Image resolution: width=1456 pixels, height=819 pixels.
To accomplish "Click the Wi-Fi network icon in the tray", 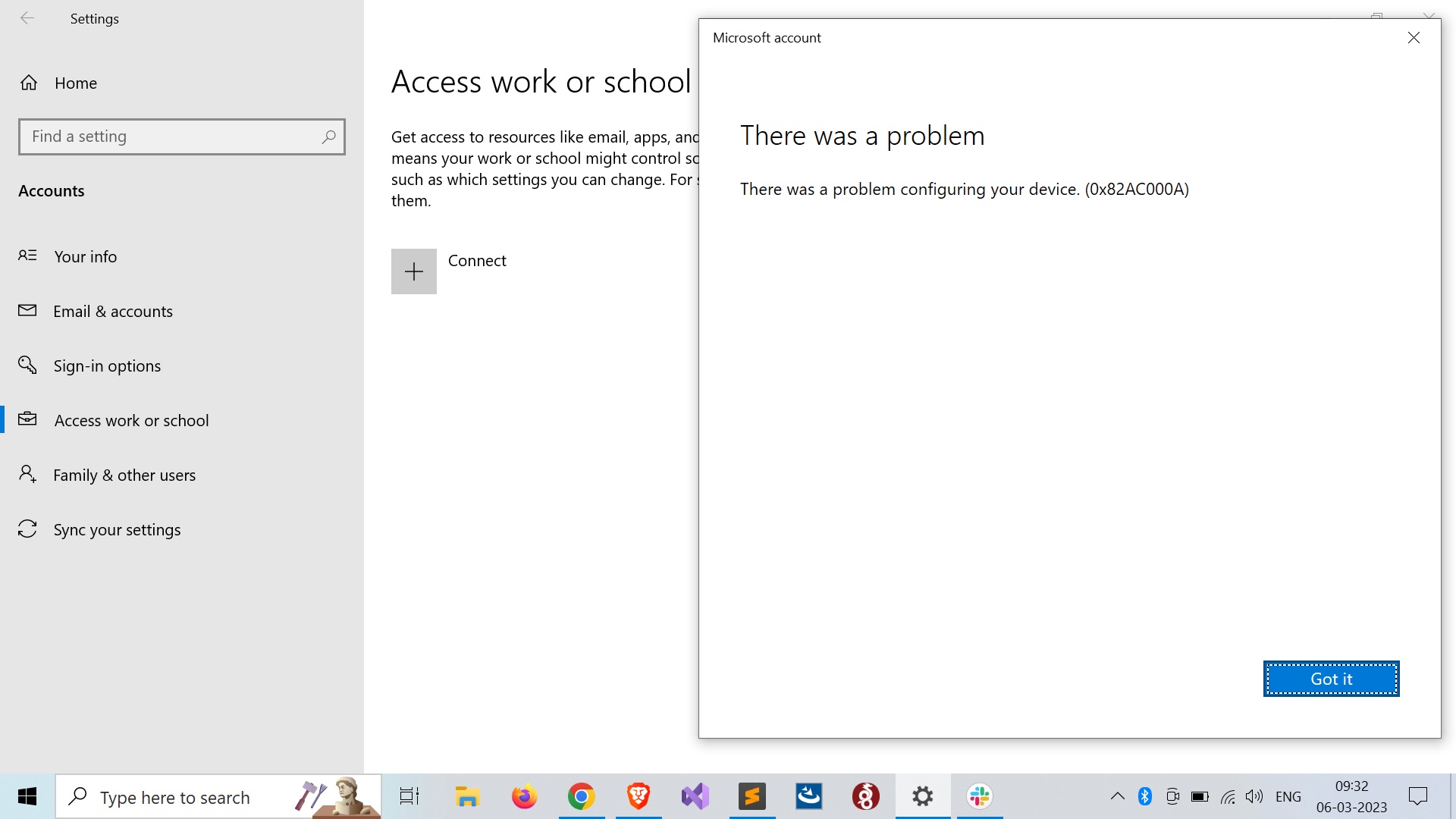I will click(x=1228, y=796).
